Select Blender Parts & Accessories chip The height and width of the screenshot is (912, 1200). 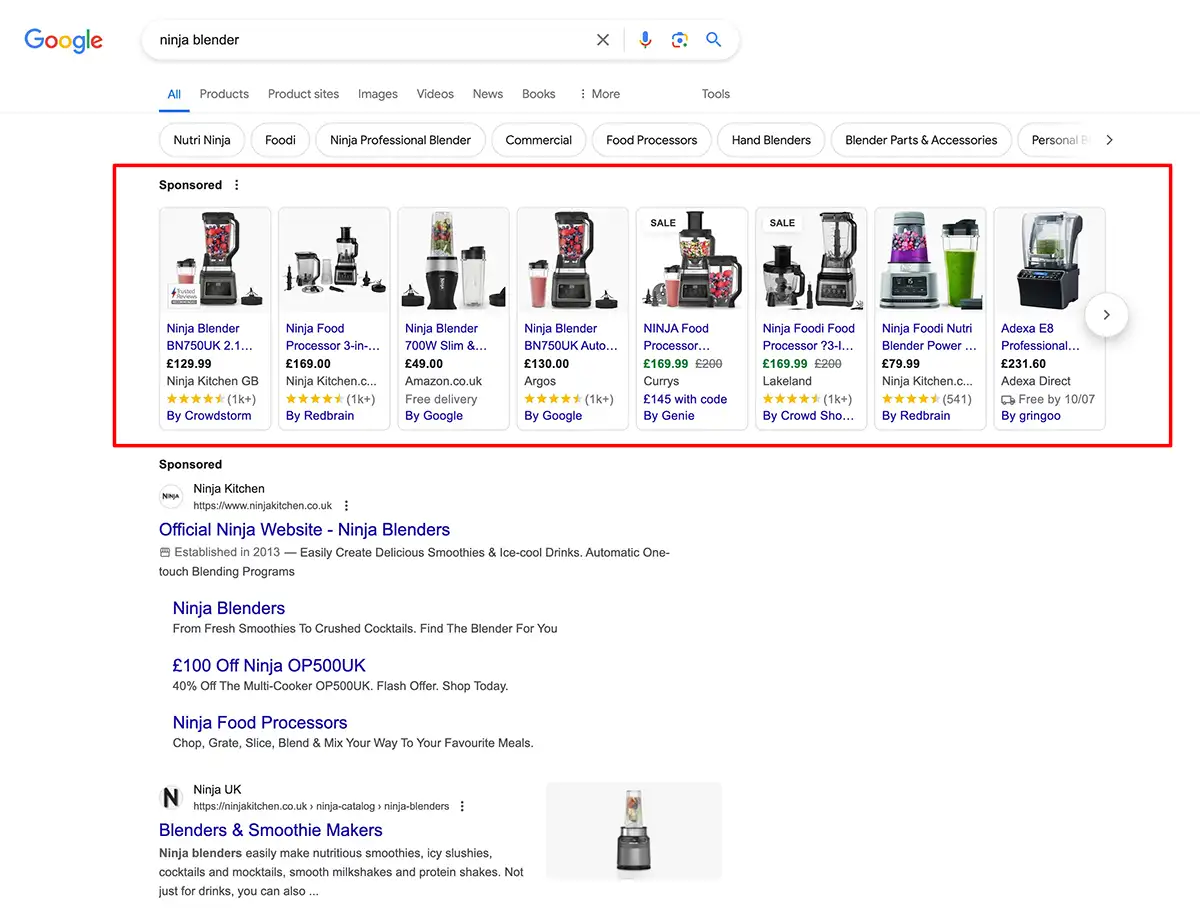[921, 140]
